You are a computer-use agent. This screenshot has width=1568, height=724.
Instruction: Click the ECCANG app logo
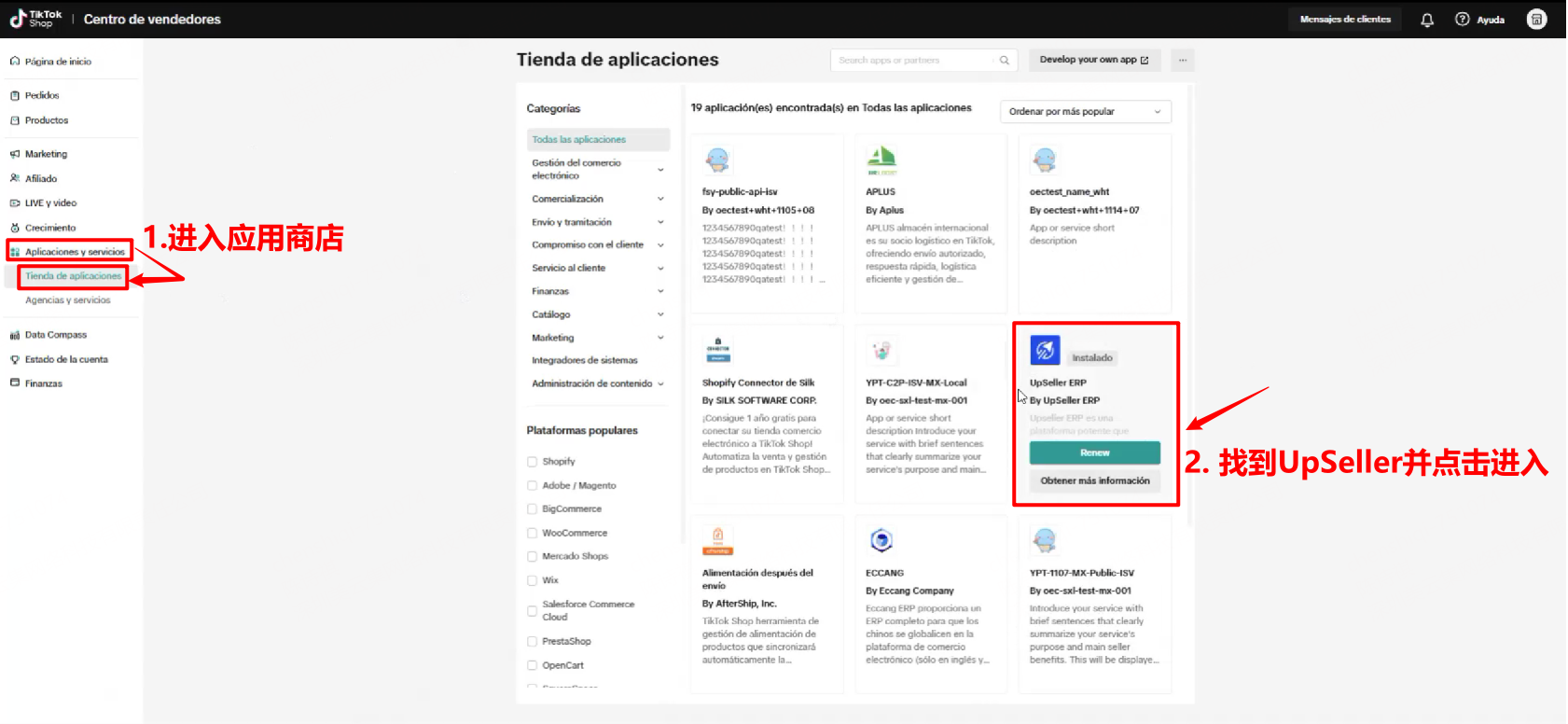tap(881, 540)
